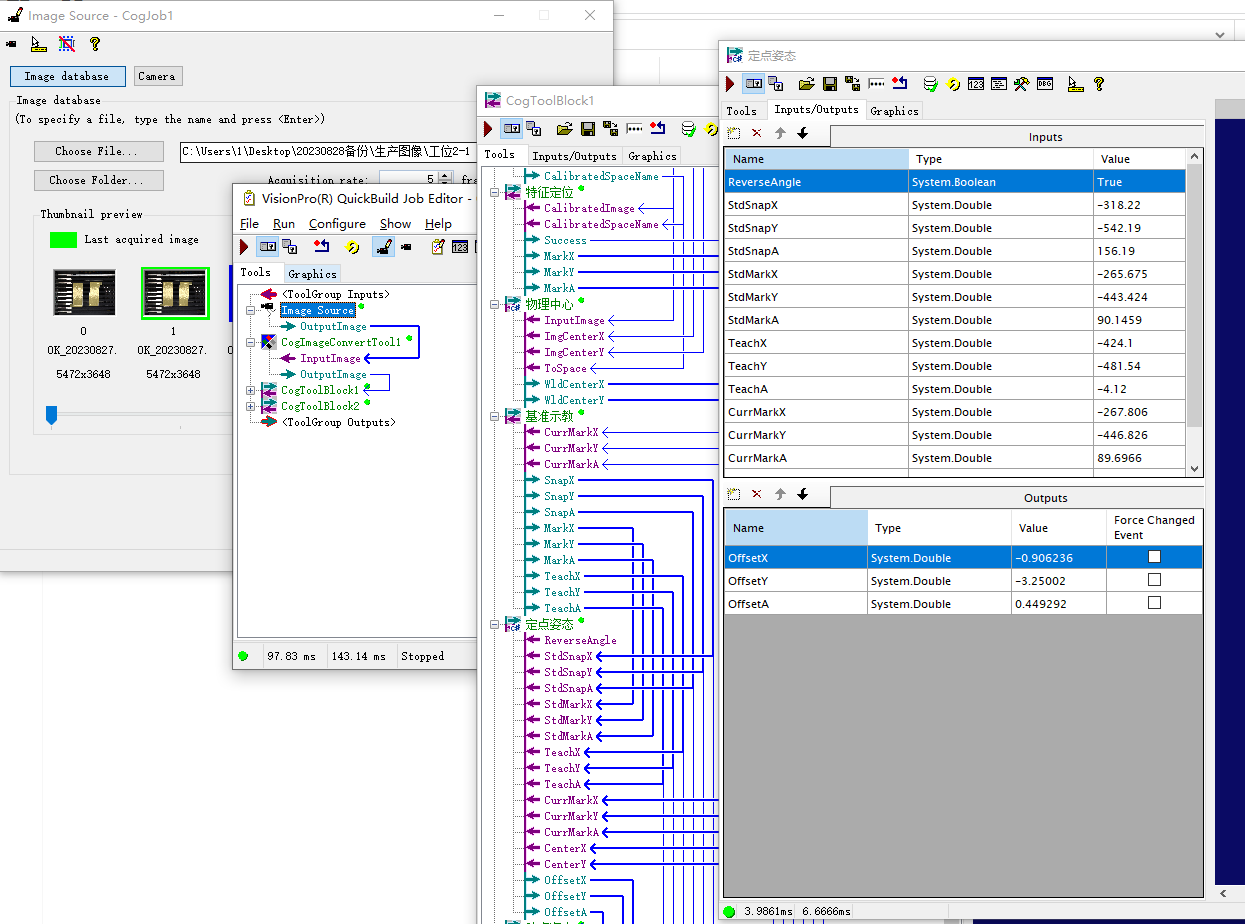1245x924 pixels.
Task: Select the WldCenterX terminal in CogToolBlock1
Action: click(x=574, y=384)
